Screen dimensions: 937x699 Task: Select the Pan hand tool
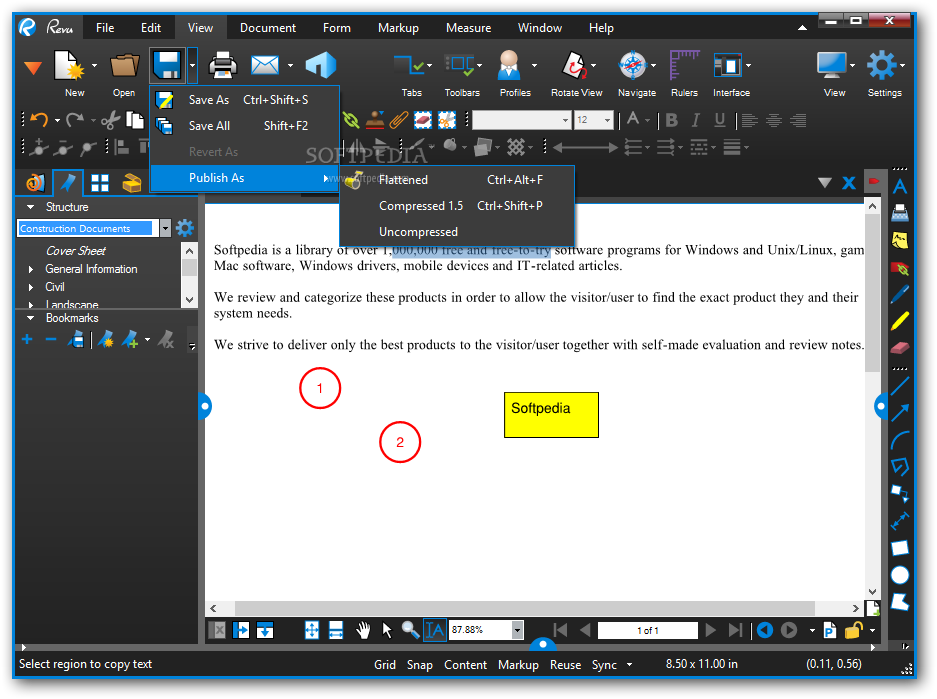363,630
